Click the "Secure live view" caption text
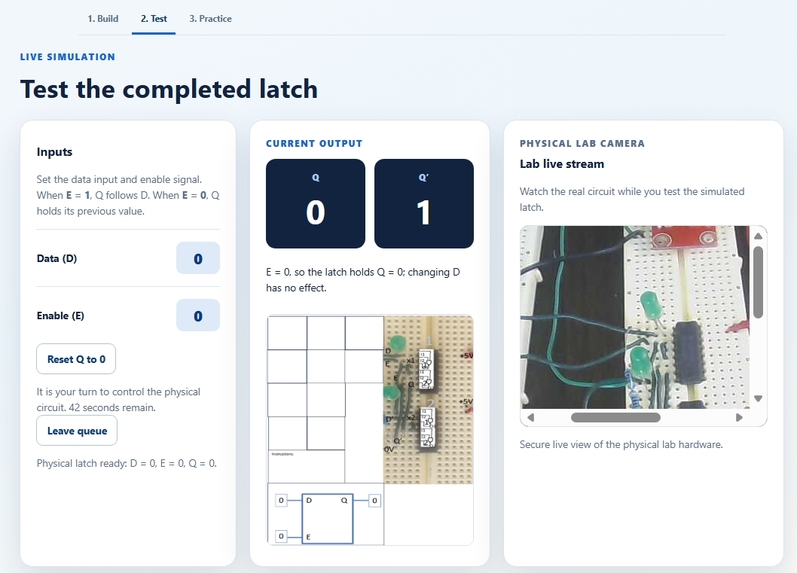Viewport: 797px width, 573px height. click(621, 444)
